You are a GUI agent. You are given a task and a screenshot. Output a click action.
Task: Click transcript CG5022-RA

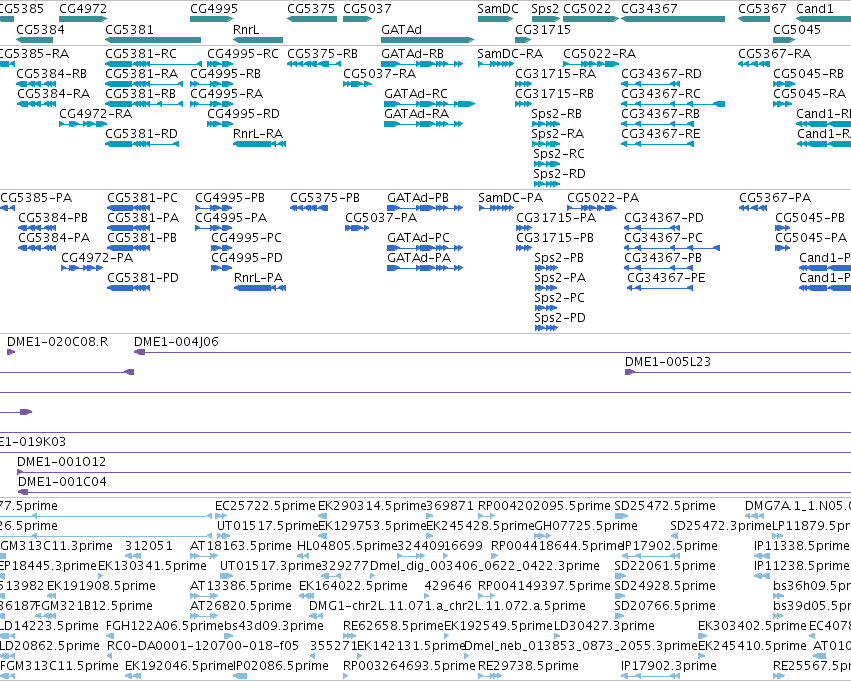pos(599,53)
